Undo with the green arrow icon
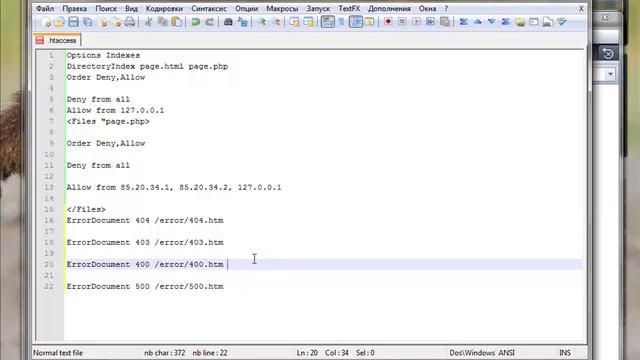Viewport: 640px width, 360px height. [196, 22]
